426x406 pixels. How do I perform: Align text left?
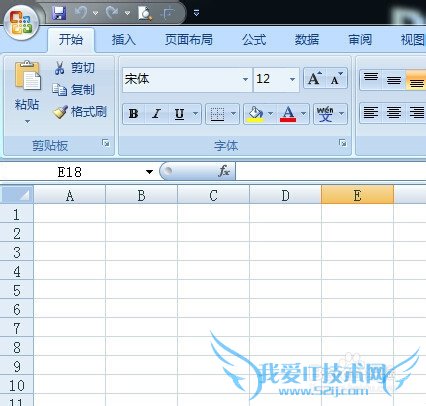pyautogui.click(x=371, y=113)
